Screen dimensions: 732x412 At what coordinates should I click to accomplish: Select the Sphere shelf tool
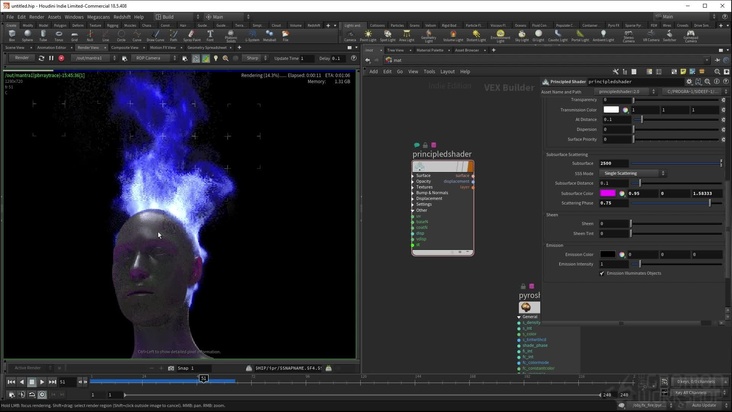(x=28, y=35)
